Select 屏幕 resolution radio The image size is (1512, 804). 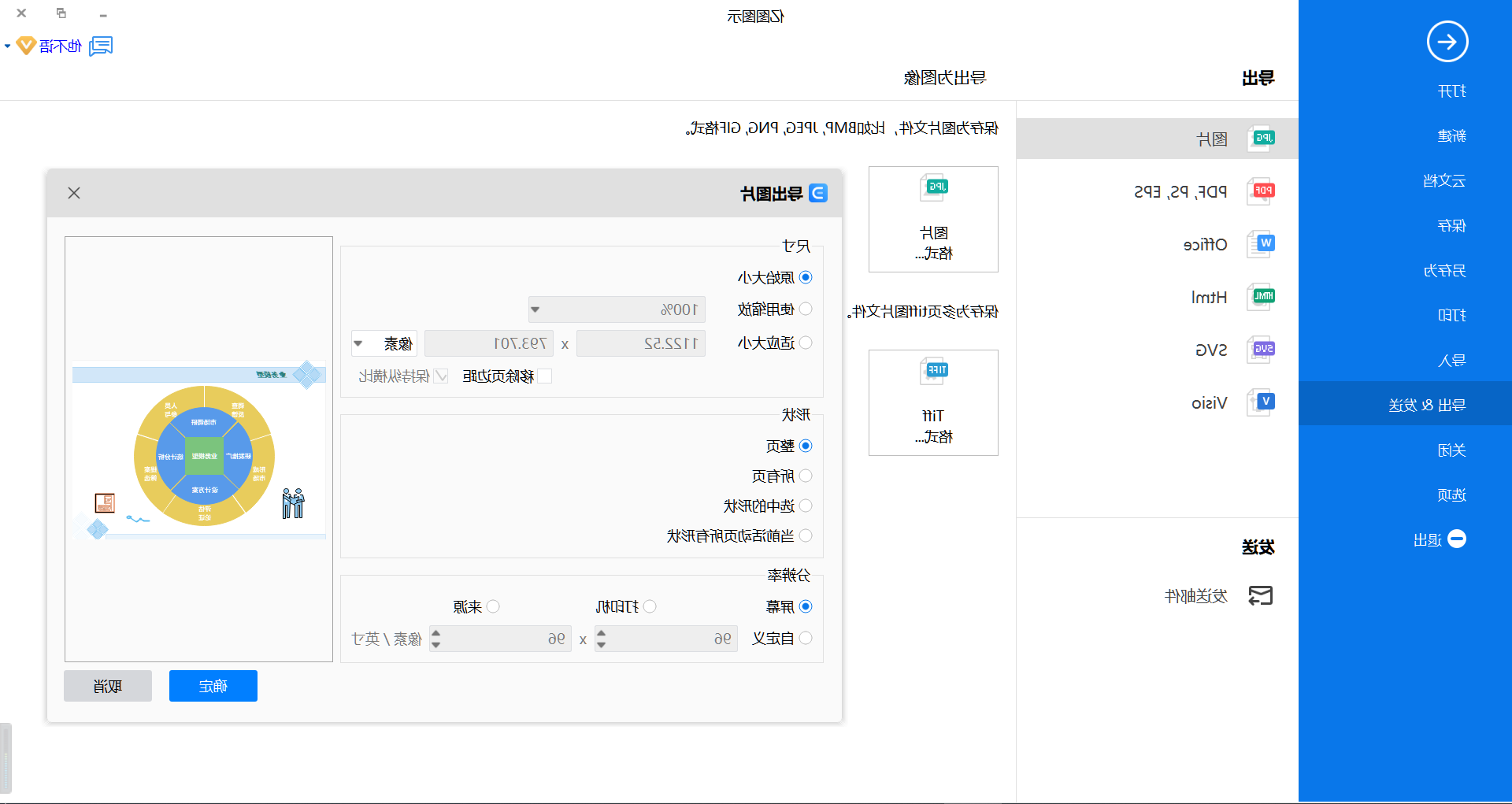click(x=806, y=606)
